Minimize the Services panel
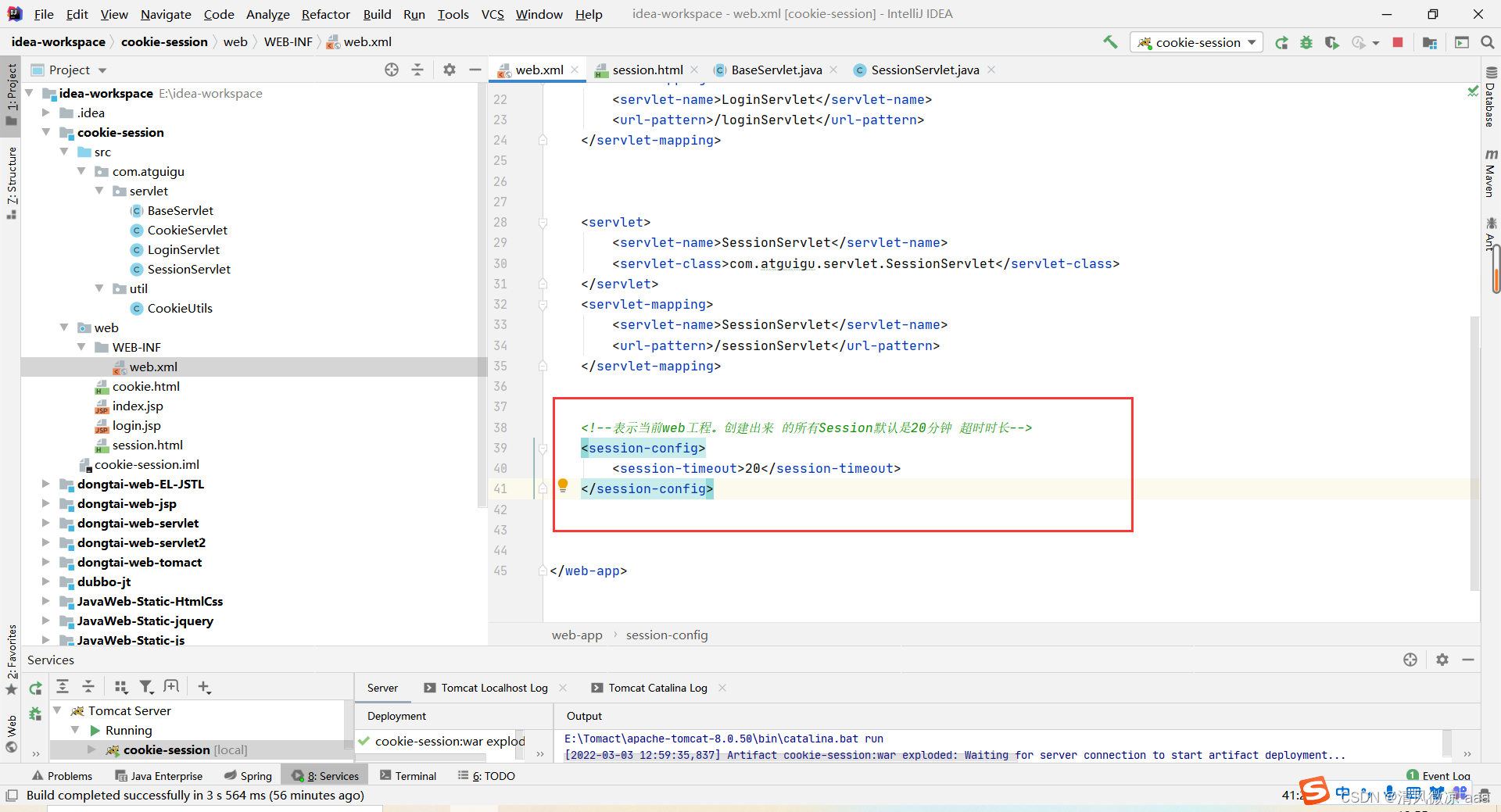The width and height of the screenshot is (1501, 812). (1468, 660)
